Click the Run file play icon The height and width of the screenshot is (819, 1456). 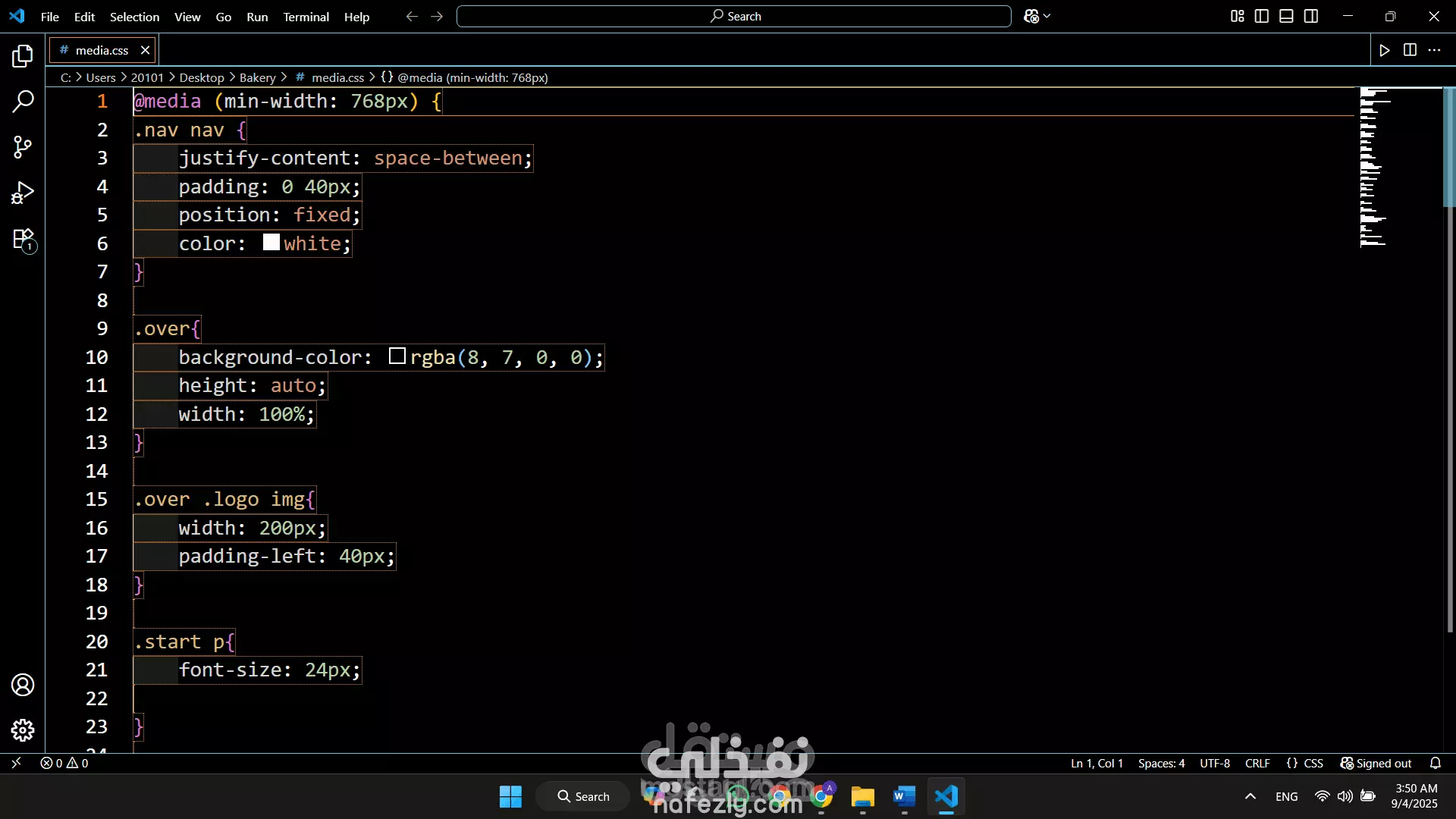tap(1385, 50)
